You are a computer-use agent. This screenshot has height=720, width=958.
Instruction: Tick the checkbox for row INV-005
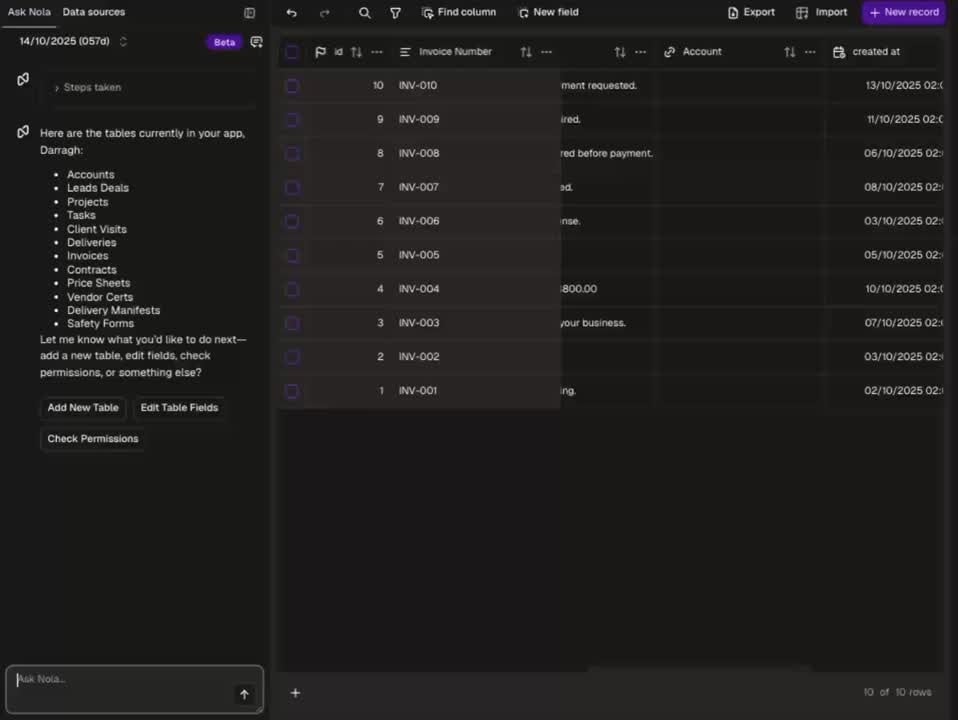pos(292,255)
